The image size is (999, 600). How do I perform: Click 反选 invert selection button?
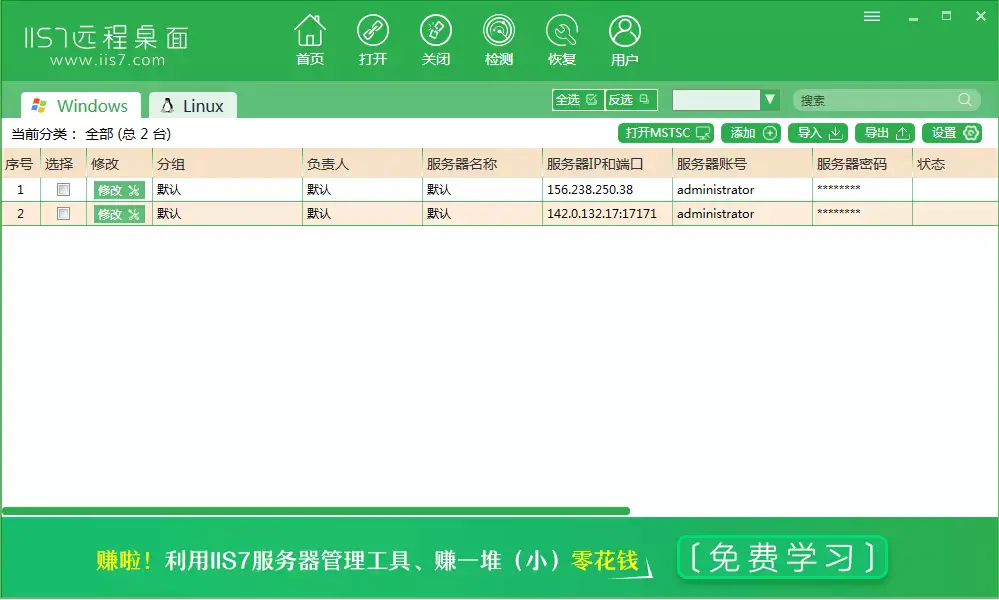pyautogui.click(x=631, y=100)
